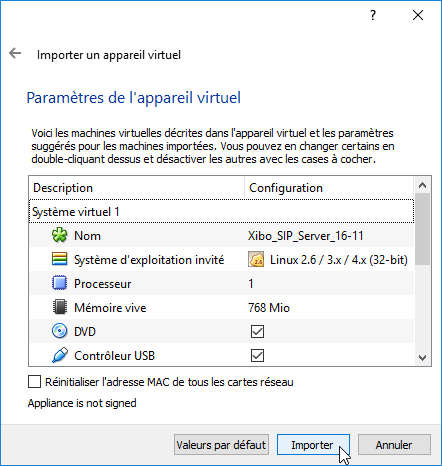
Task: Click the Contrôleur USB plug icon
Action: (x=60, y=355)
